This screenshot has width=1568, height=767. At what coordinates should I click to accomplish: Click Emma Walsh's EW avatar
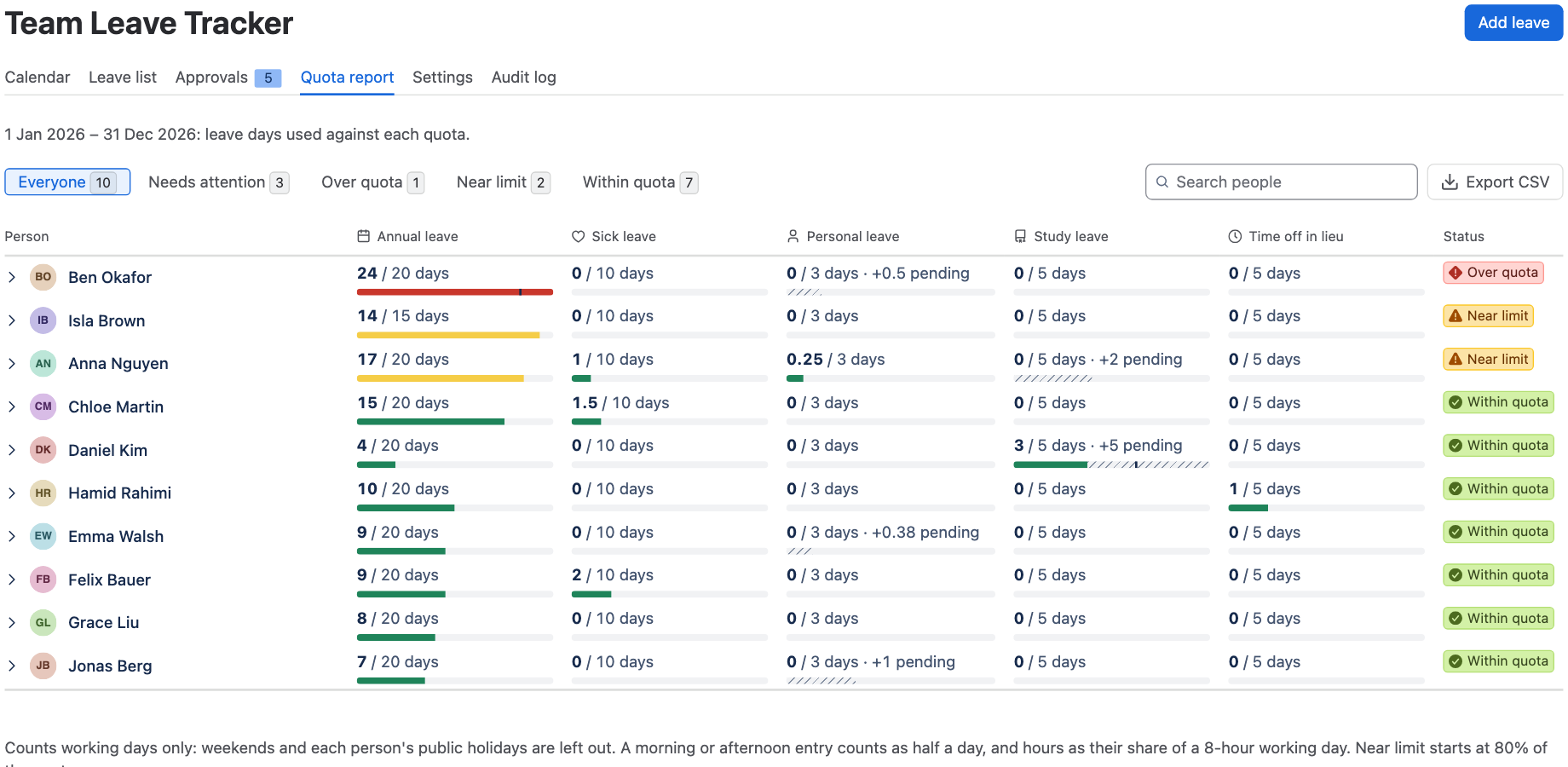[43, 536]
